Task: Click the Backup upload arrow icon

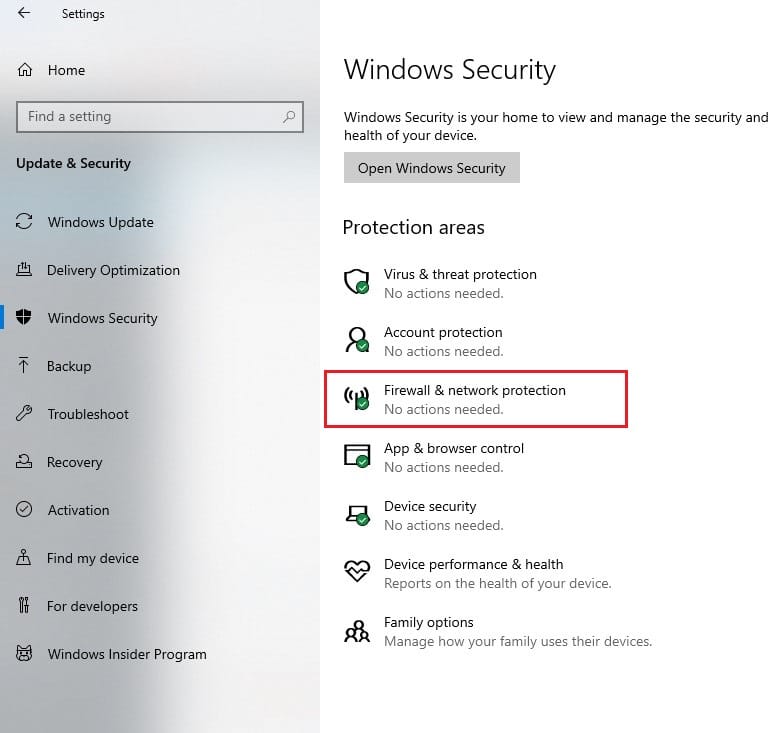Action: pyautogui.click(x=23, y=365)
